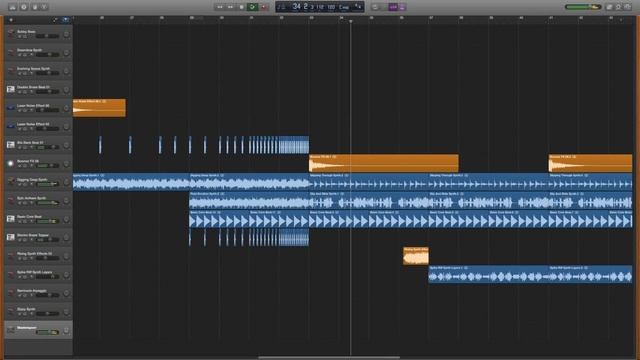The height and width of the screenshot is (360, 640).
Task: Solo the Digging Deep Synth track
Action: 24,184
